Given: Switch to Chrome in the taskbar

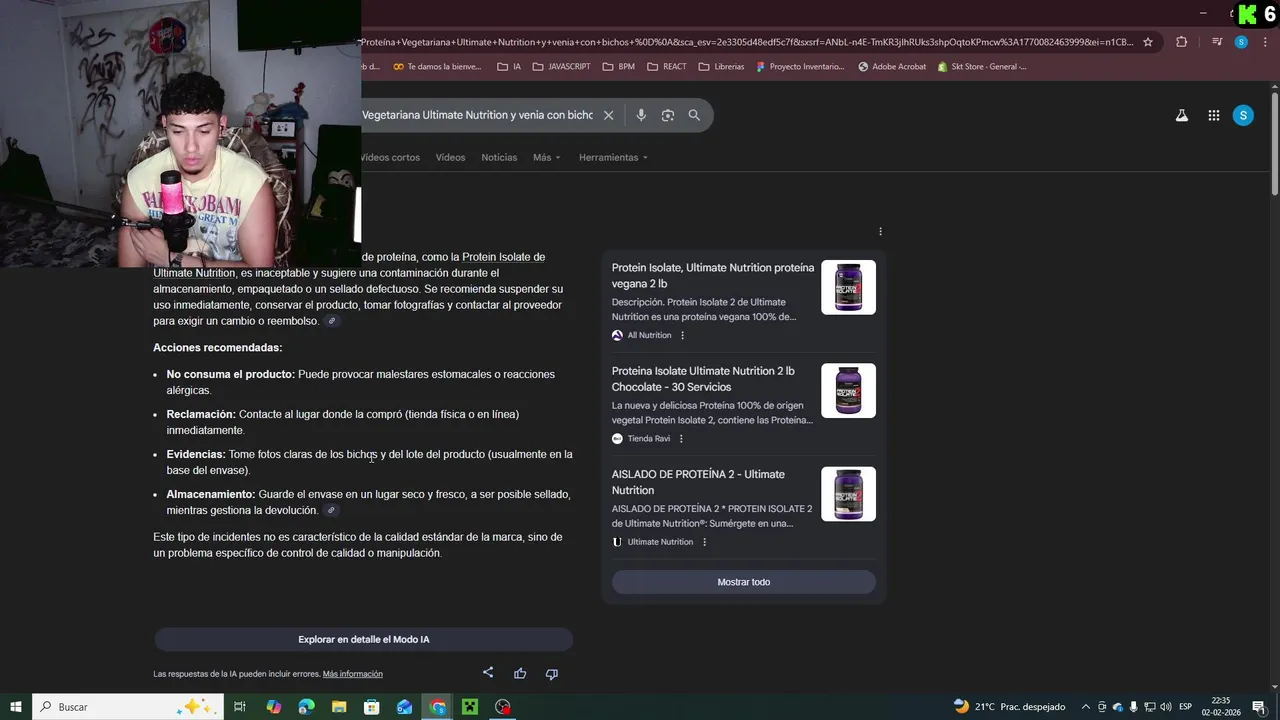Looking at the screenshot, I should click(438, 707).
